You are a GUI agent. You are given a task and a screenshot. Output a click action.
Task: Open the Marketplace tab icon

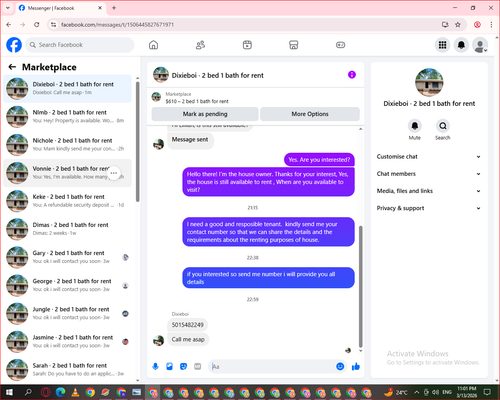tap(294, 45)
